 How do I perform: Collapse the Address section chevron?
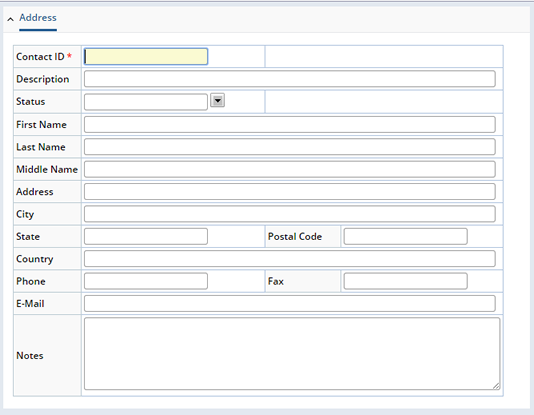coord(11,19)
